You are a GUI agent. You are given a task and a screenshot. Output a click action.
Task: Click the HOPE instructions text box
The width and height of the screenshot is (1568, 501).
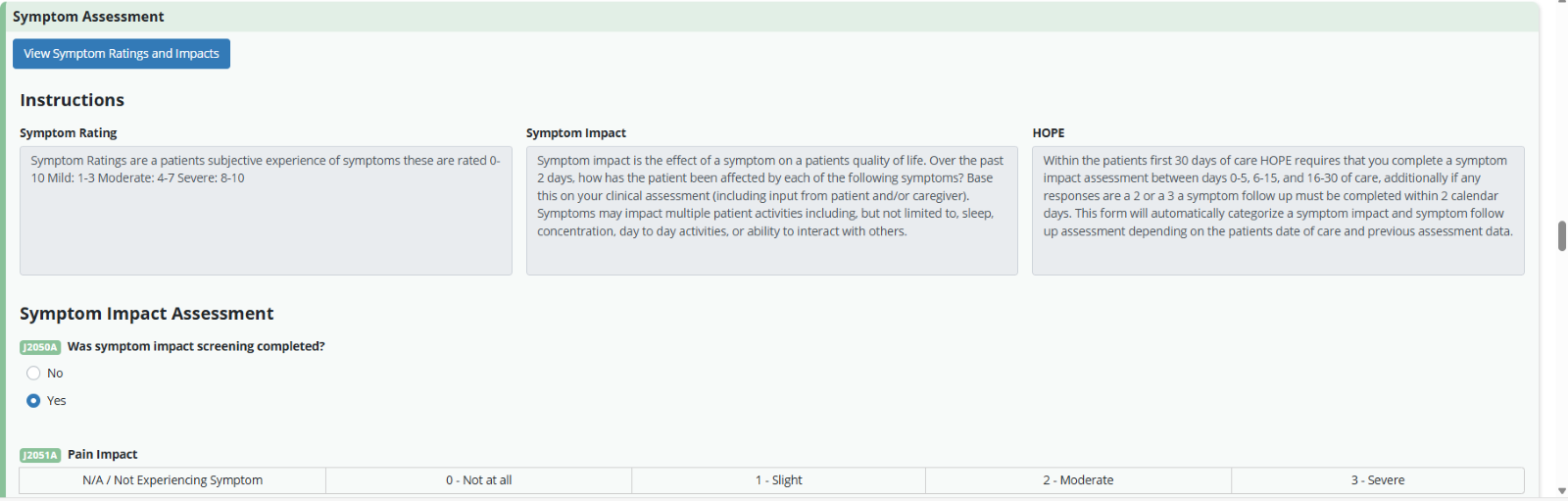point(1278,211)
